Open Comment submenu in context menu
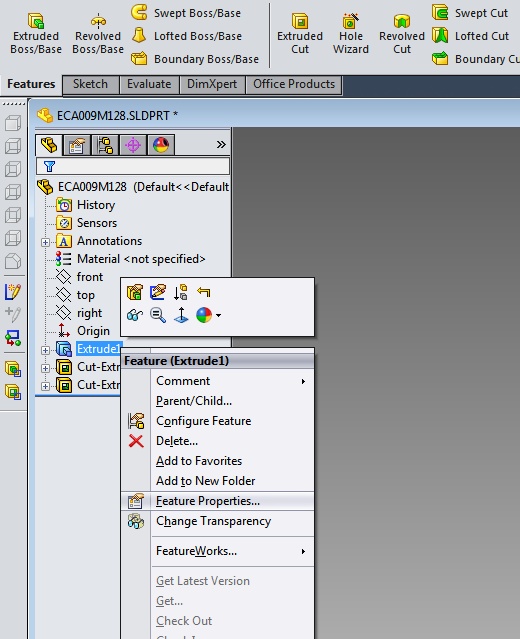This screenshot has width=520, height=639. pos(217,381)
